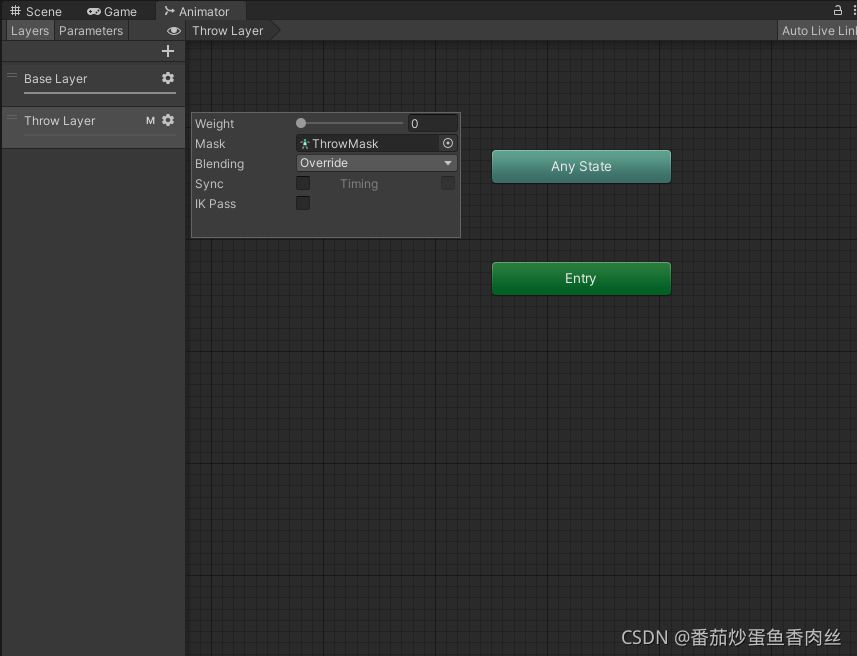
Task: Open object picker for ThrowMask field
Action: (x=448, y=143)
